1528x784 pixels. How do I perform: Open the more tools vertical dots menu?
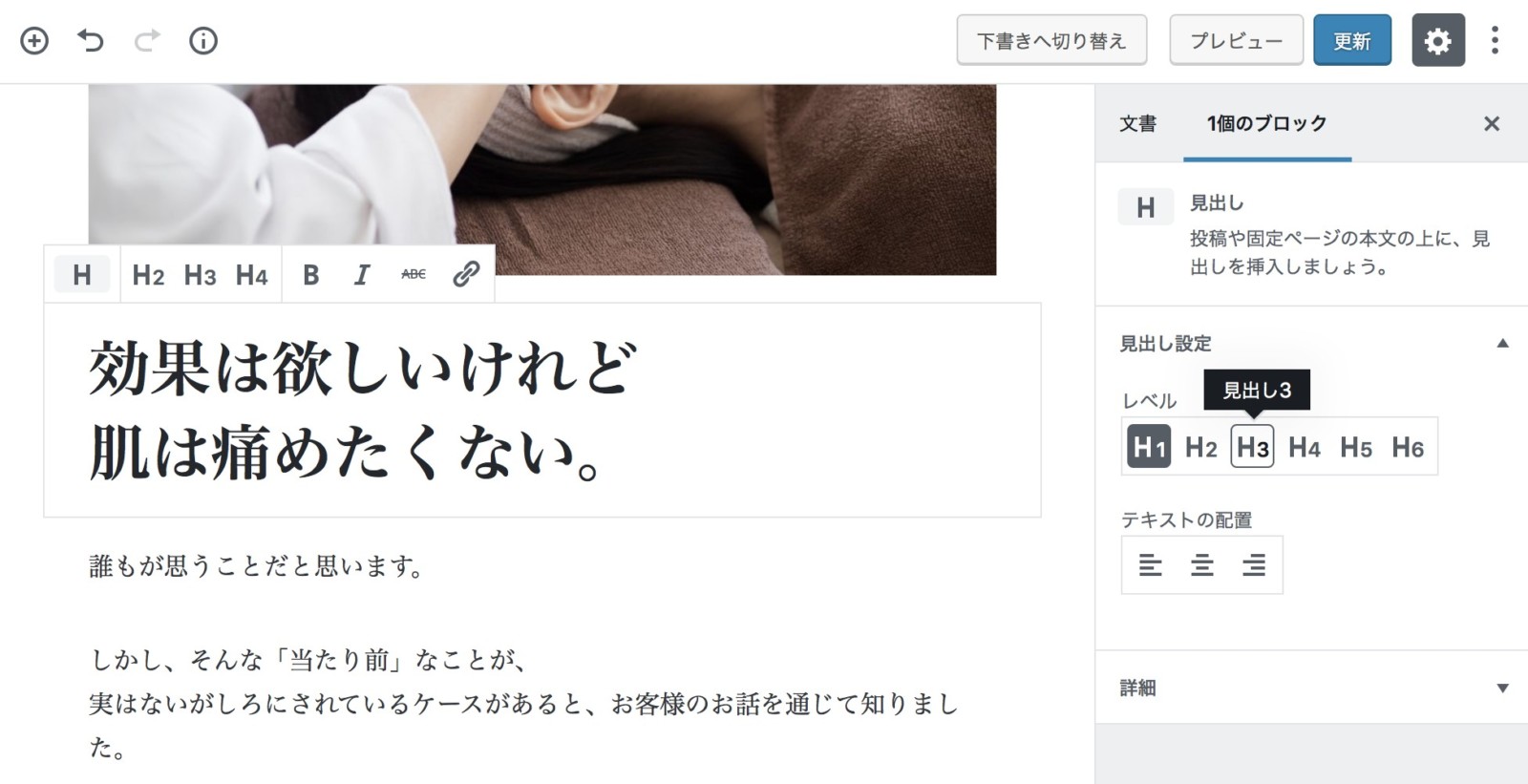(x=1495, y=40)
